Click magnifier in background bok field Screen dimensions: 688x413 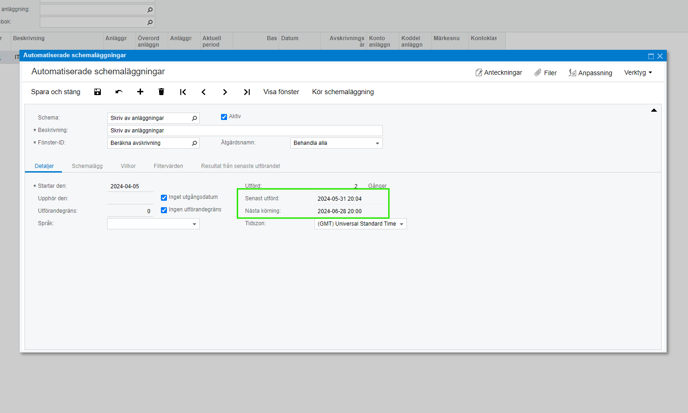(x=150, y=22)
